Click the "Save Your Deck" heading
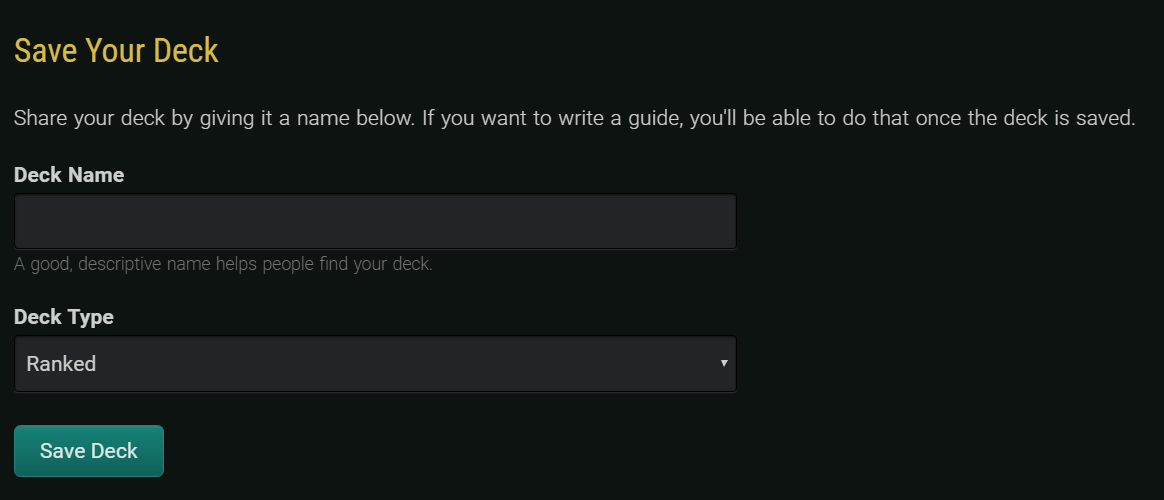The width and height of the screenshot is (1164, 500). pos(116,51)
